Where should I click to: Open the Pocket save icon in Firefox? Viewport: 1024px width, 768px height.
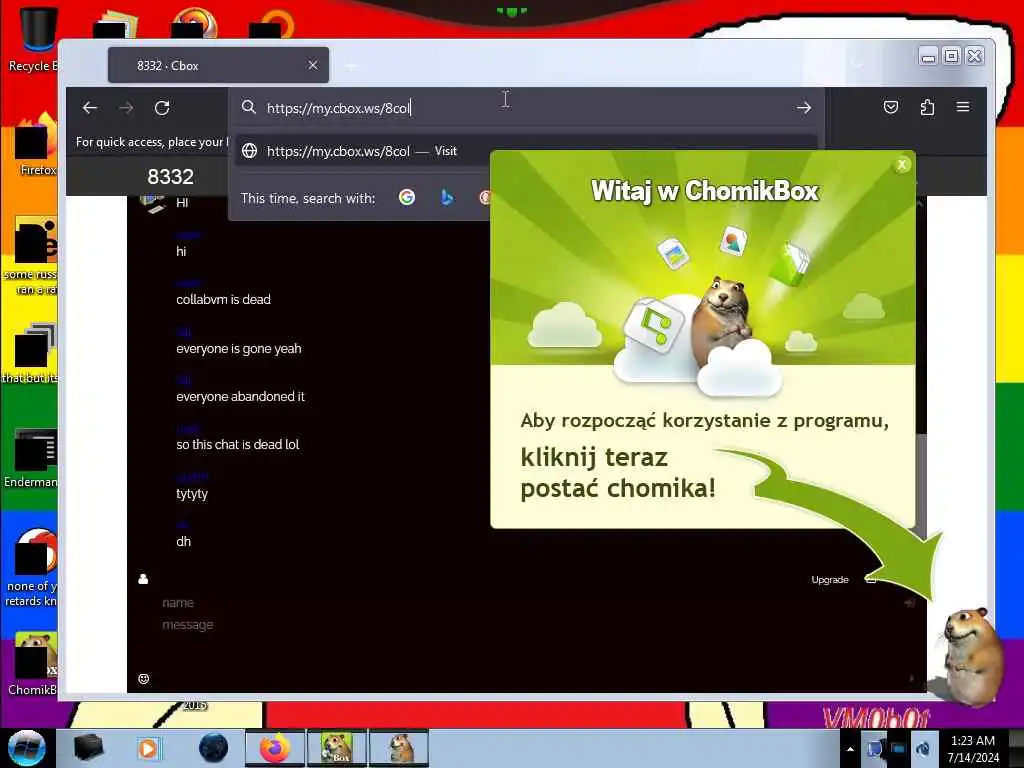(891, 107)
